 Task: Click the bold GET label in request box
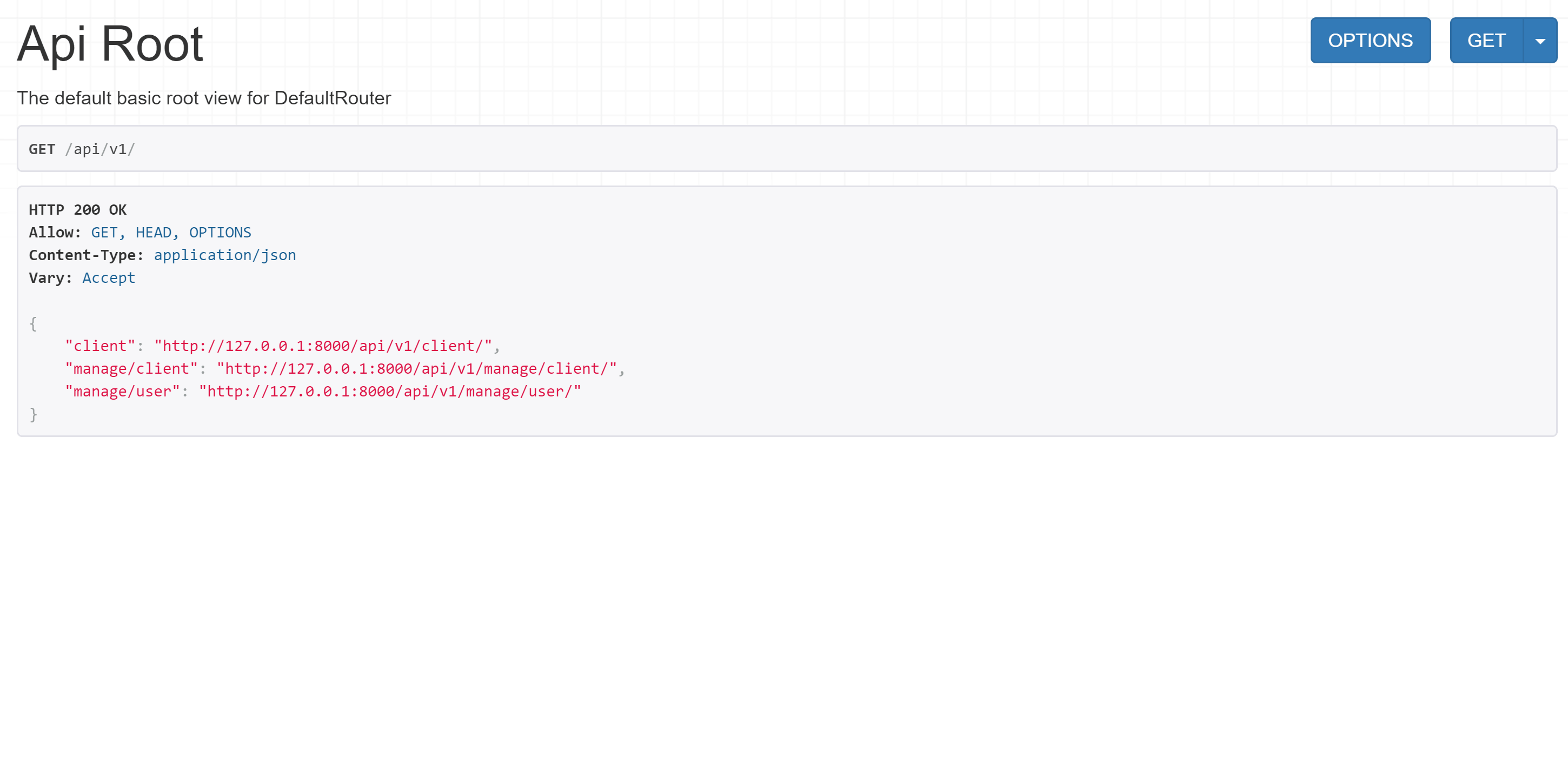[x=42, y=149]
